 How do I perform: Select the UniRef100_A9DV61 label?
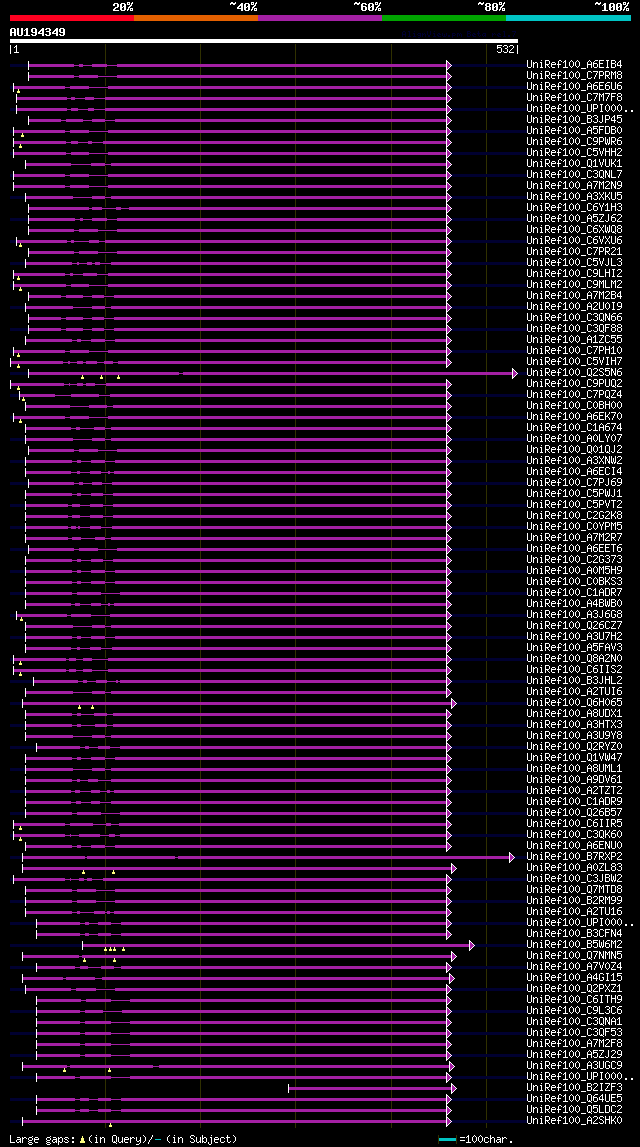574,780
